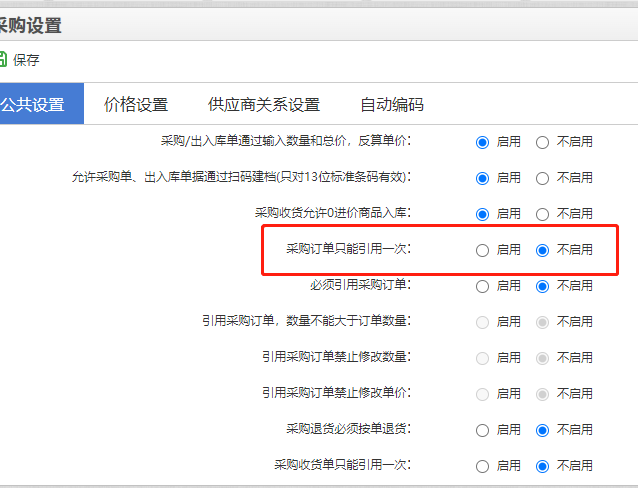The height and width of the screenshot is (488, 638).
Task: Enable 采购收货单只能引用一次
Action: (483, 466)
